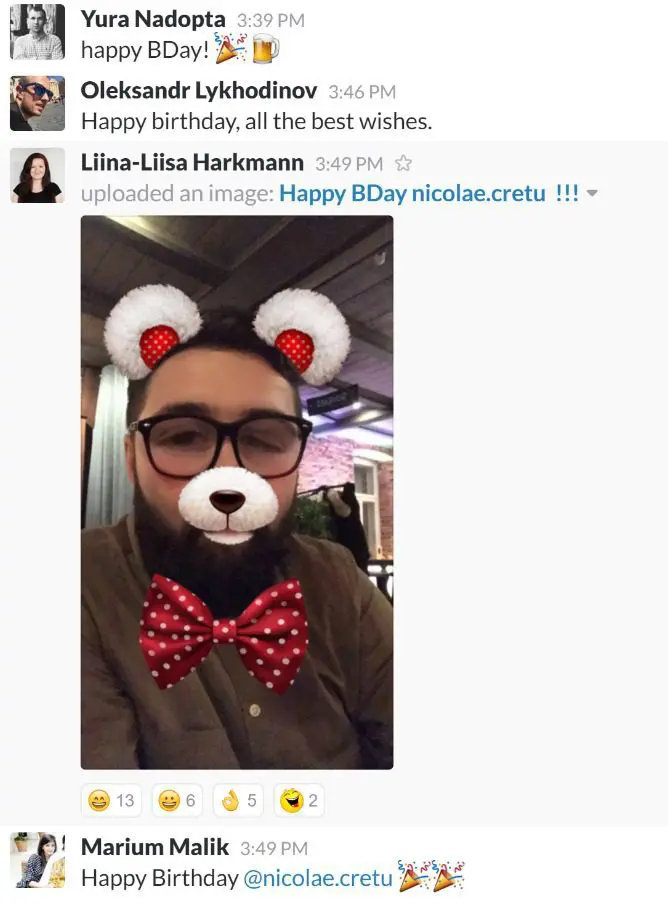Viewport: 668px width, 904px height.
Task: Open Oleksandr Lykhodinov's avatar picture
Action: click(x=37, y=103)
